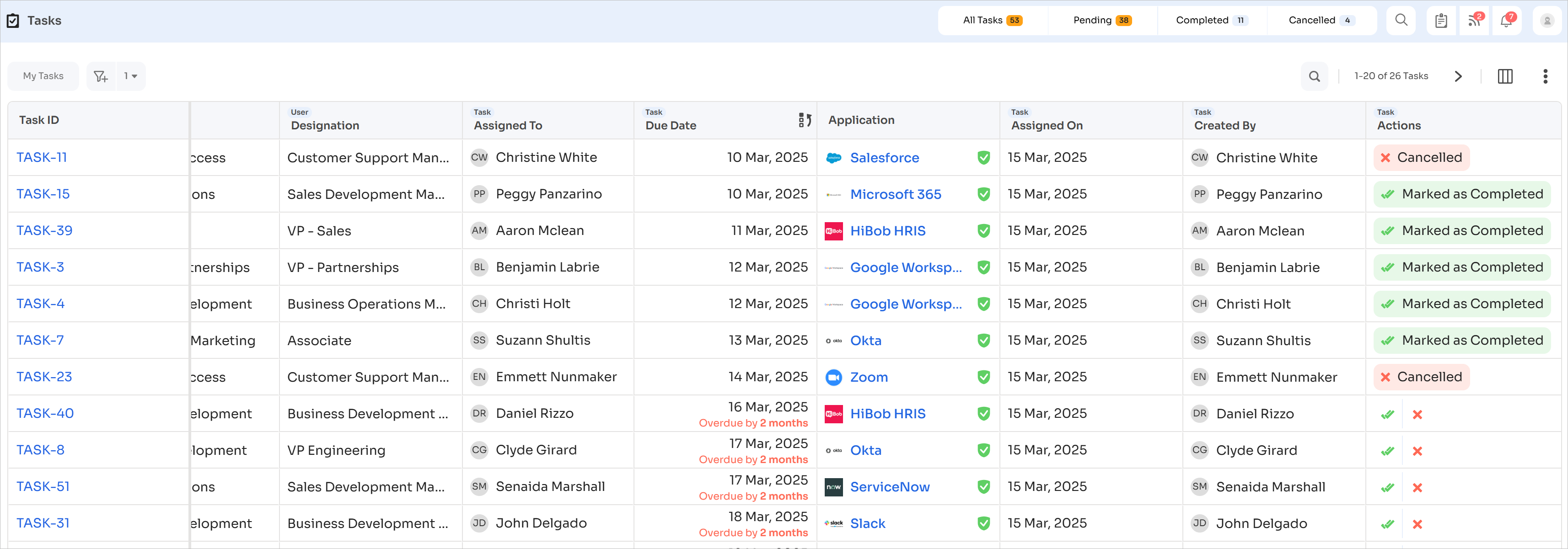
Task: Click Overdue by 2 months on TASK-40
Action: coord(753,423)
